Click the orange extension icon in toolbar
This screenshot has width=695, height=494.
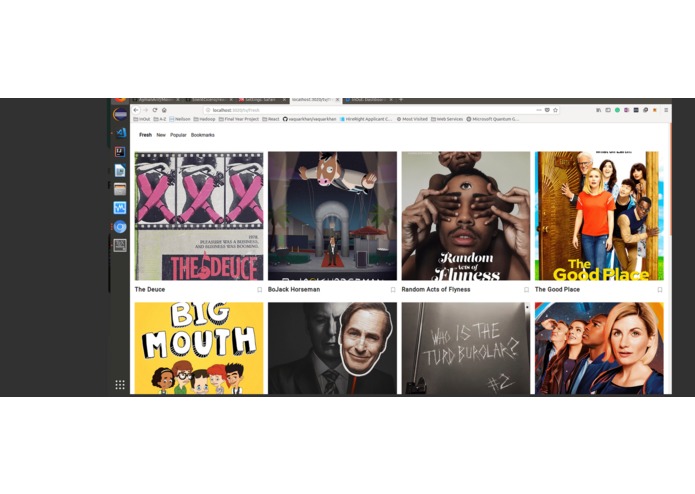click(x=655, y=110)
